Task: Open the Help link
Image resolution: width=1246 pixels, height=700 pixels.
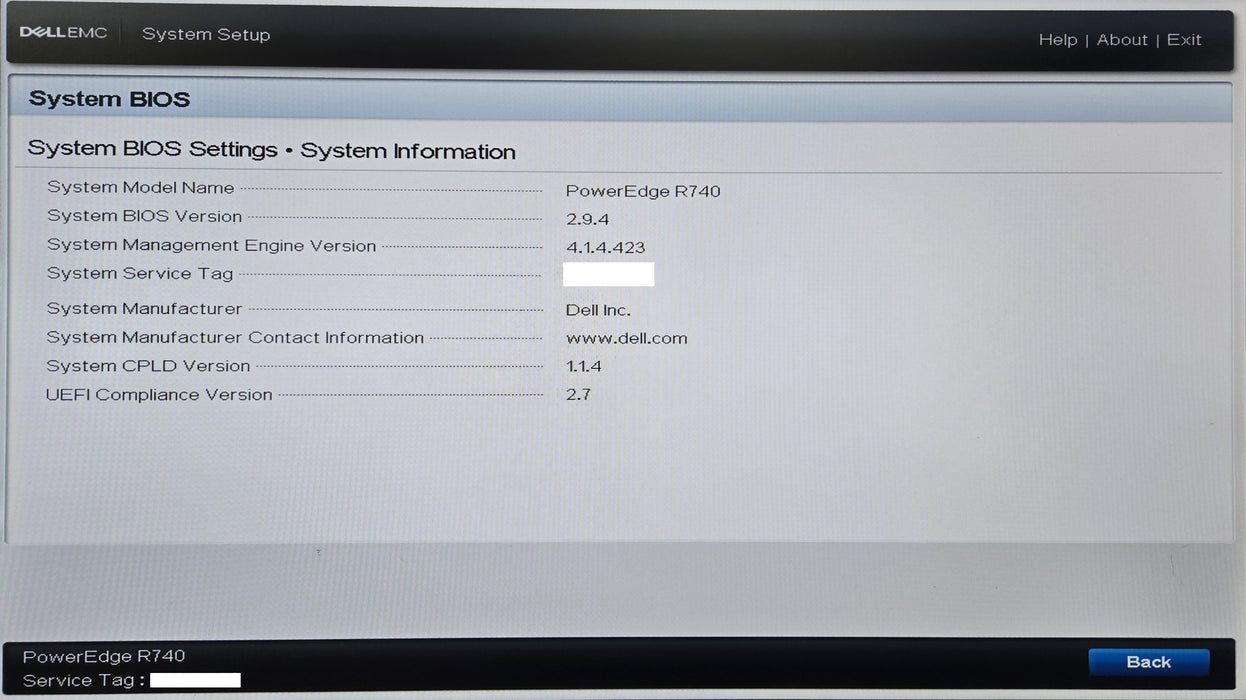Action: tap(1057, 40)
